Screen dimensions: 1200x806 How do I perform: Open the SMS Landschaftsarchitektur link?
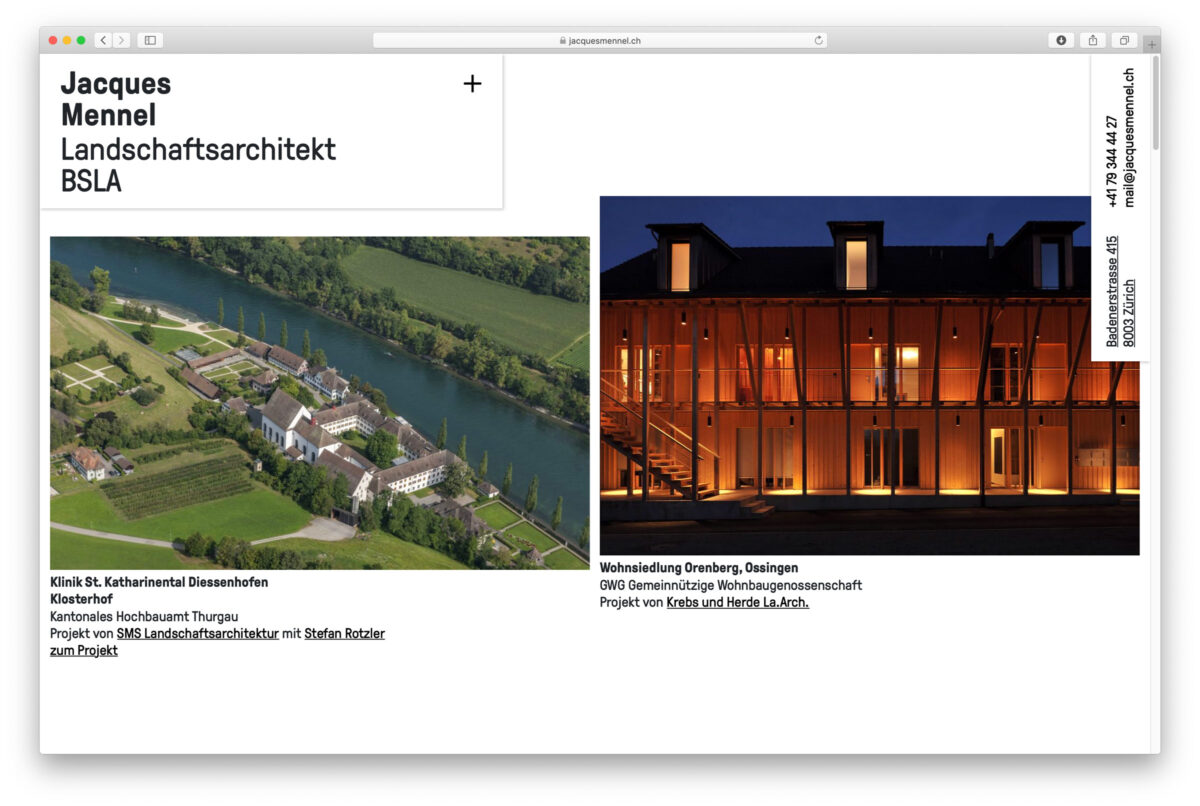click(x=197, y=634)
